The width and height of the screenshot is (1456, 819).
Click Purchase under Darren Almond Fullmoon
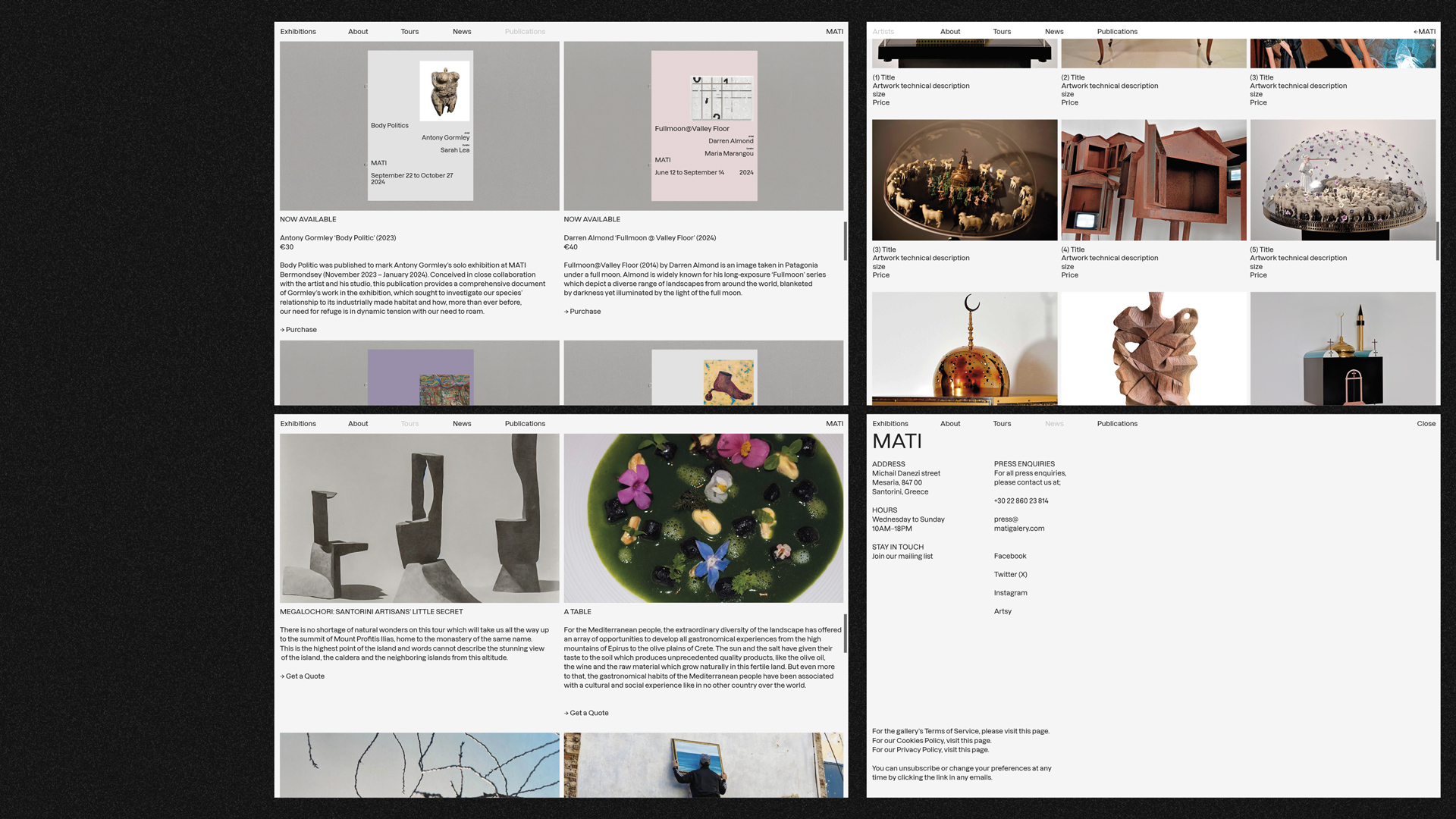tap(582, 312)
